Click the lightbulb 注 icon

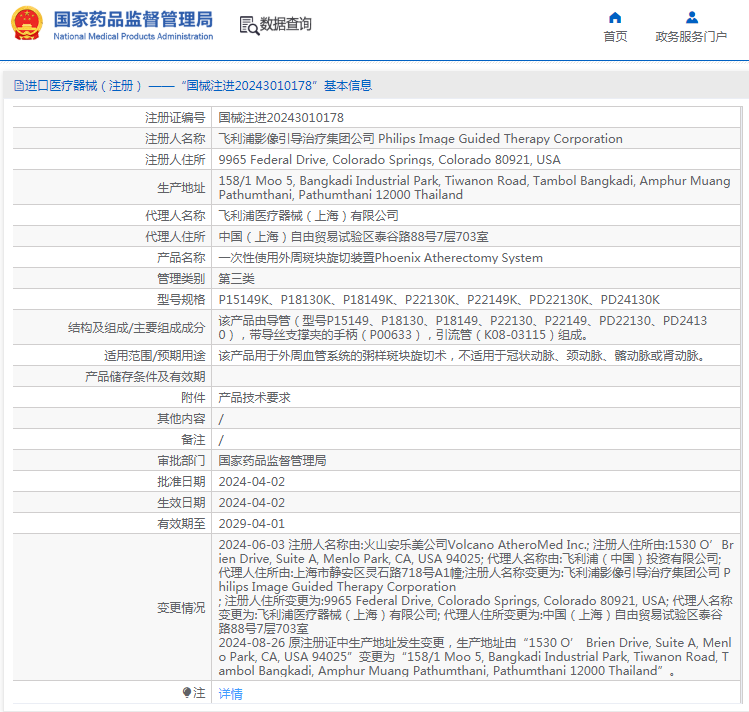(x=187, y=692)
